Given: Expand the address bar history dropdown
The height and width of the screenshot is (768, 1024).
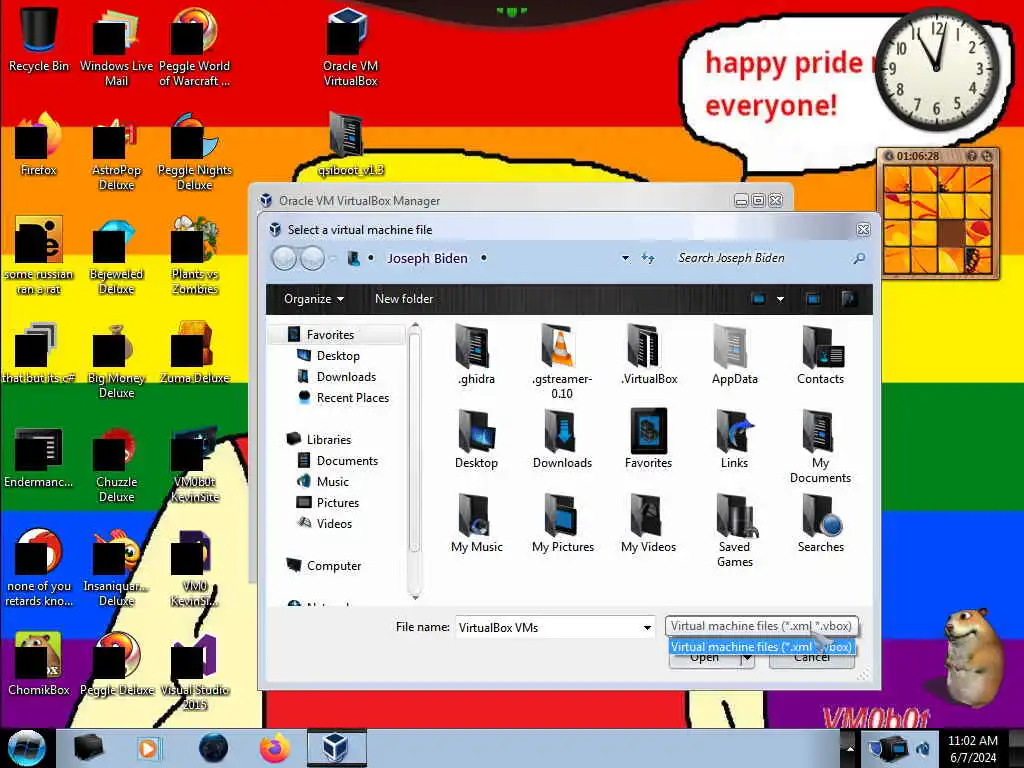Looking at the screenshot, I should tap(625, 258).
